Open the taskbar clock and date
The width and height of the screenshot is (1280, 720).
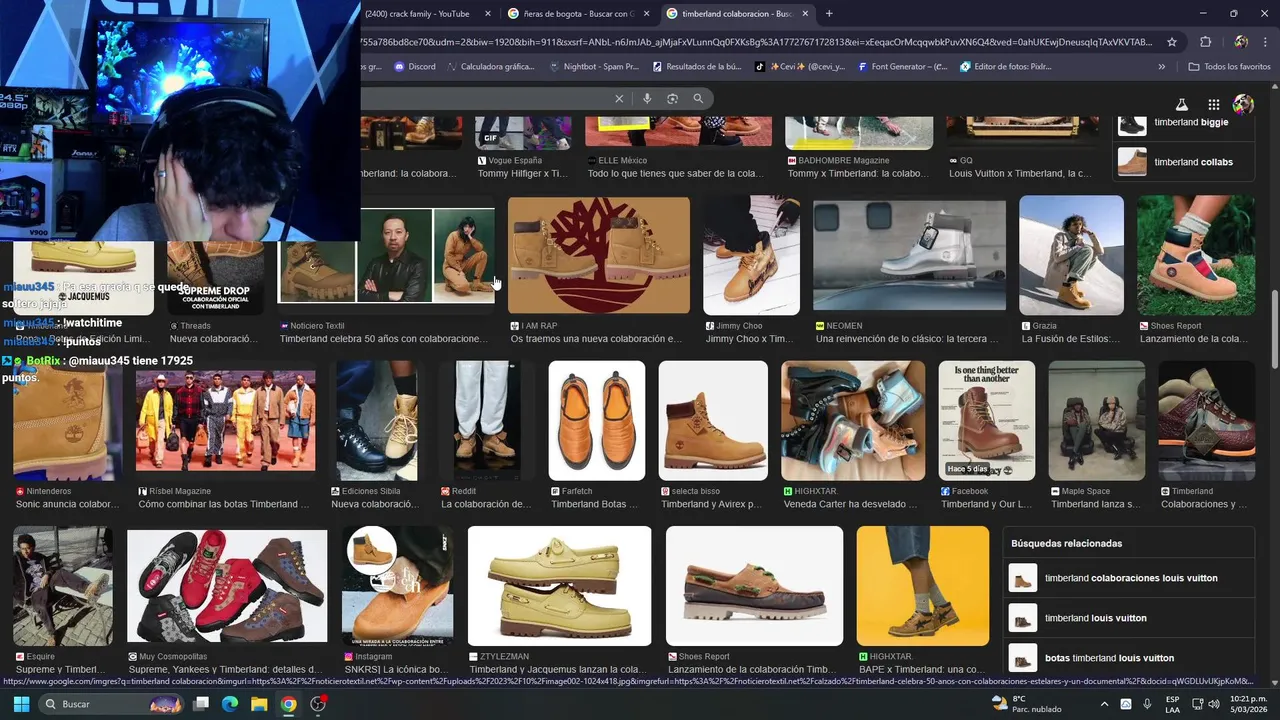(1248, 704)
